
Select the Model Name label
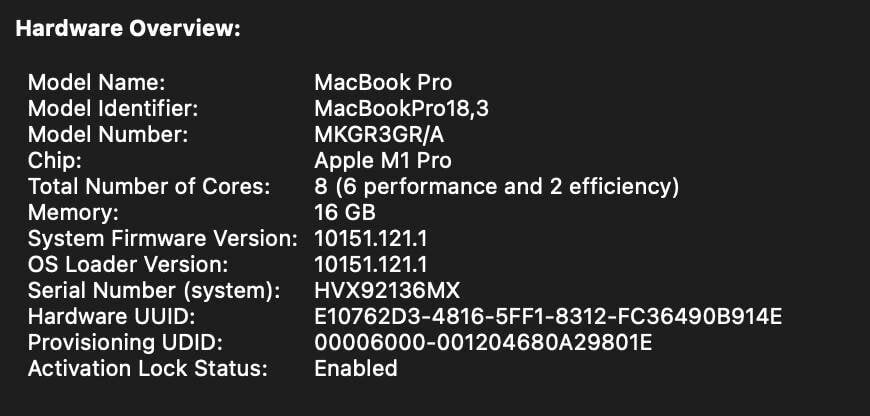coord(97,83)
